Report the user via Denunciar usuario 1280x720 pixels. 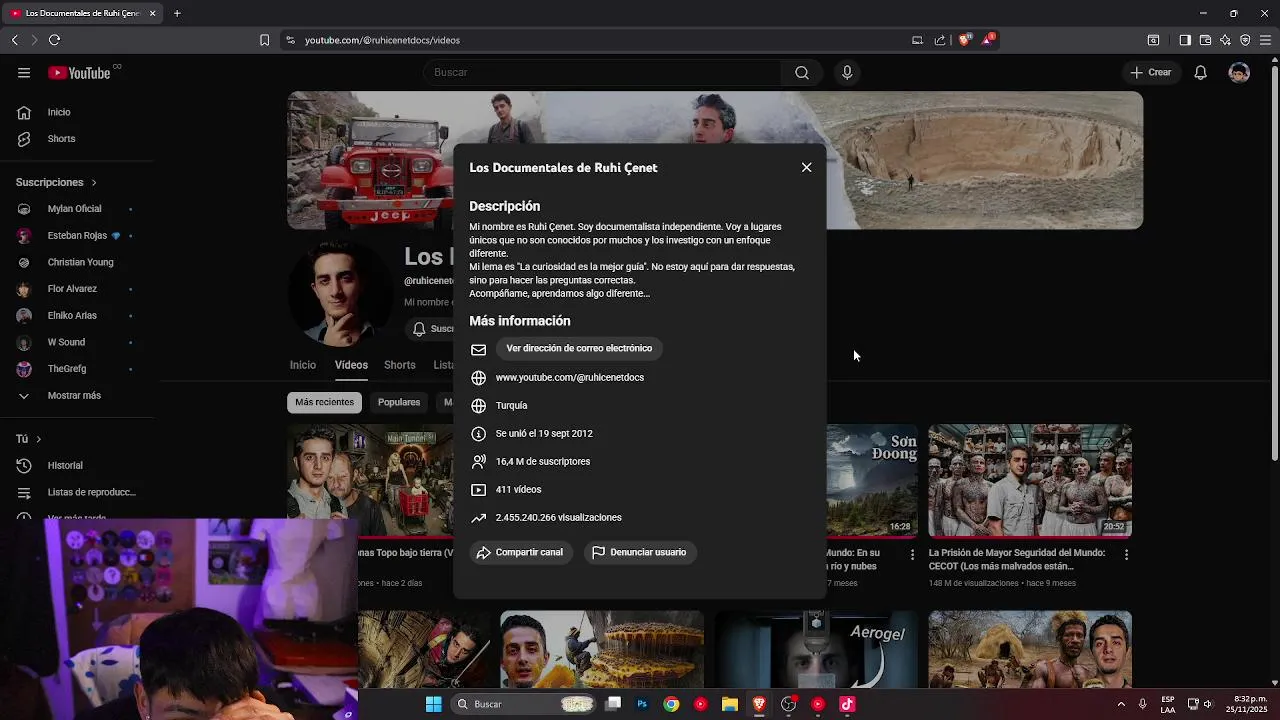click(x=639, y=552)
